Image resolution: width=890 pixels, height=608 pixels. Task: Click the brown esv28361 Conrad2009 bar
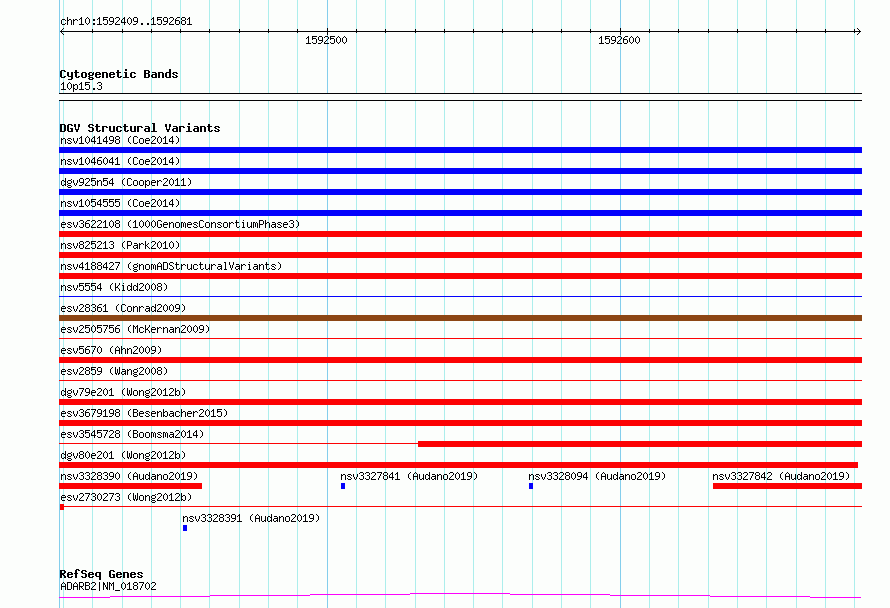tap(460, 318)
